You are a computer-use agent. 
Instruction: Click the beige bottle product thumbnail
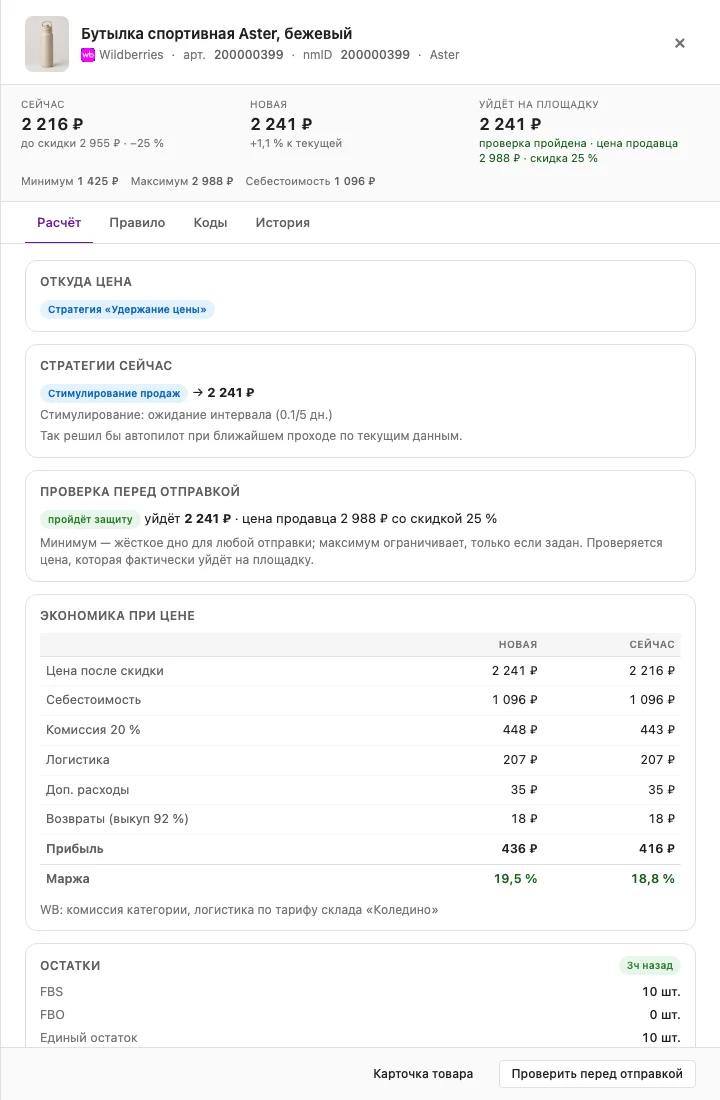tap(47, 43)
